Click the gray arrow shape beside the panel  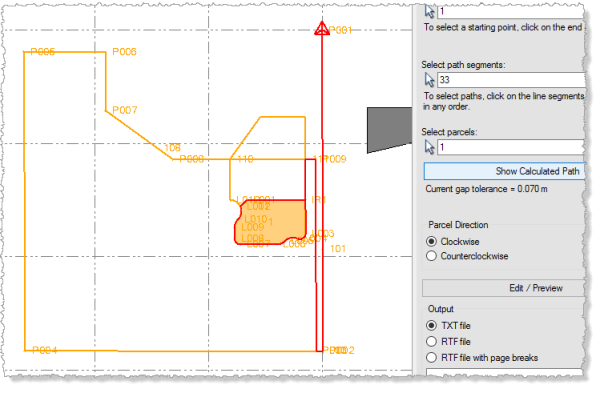390,130
